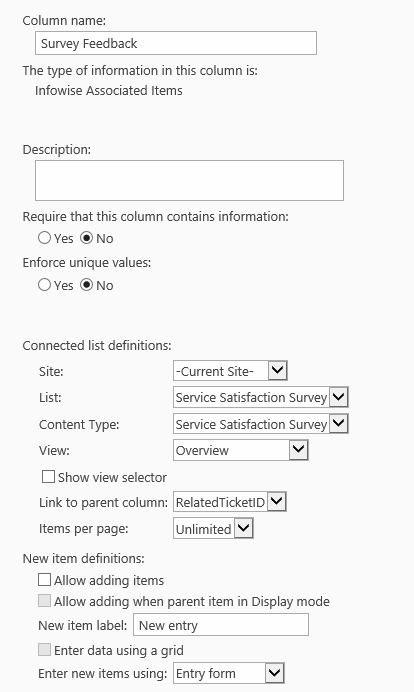Click the Connected list definitions heading
The image size is (414, 692).
(x=97, y=346)
